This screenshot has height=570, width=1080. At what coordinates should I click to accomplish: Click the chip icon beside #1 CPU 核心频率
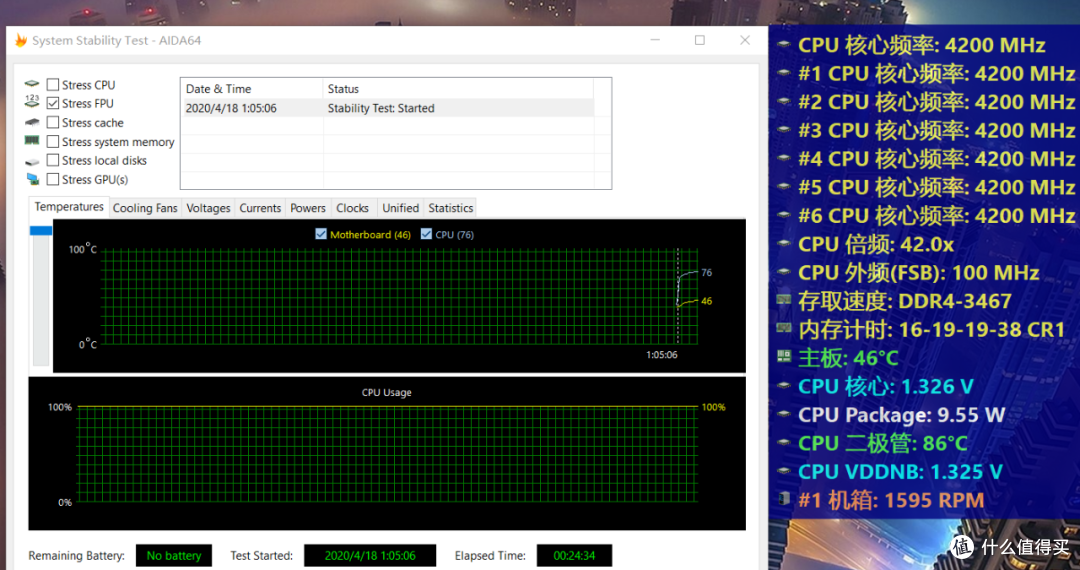[783, 73]
